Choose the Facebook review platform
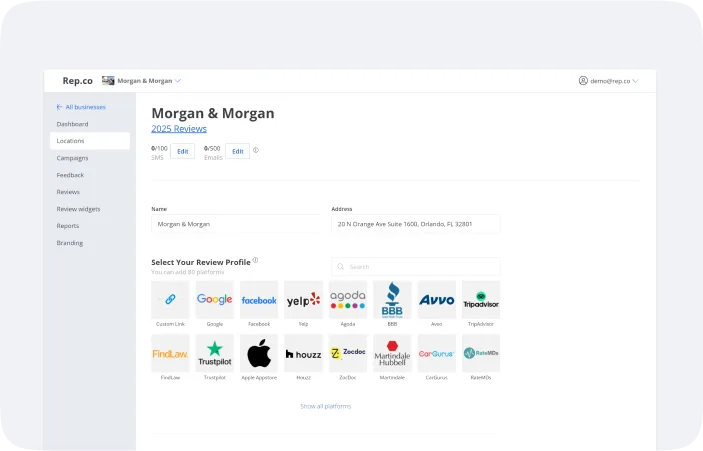This screenshot has height=451, width=703. pyautogui.click(x=259, y=299)
